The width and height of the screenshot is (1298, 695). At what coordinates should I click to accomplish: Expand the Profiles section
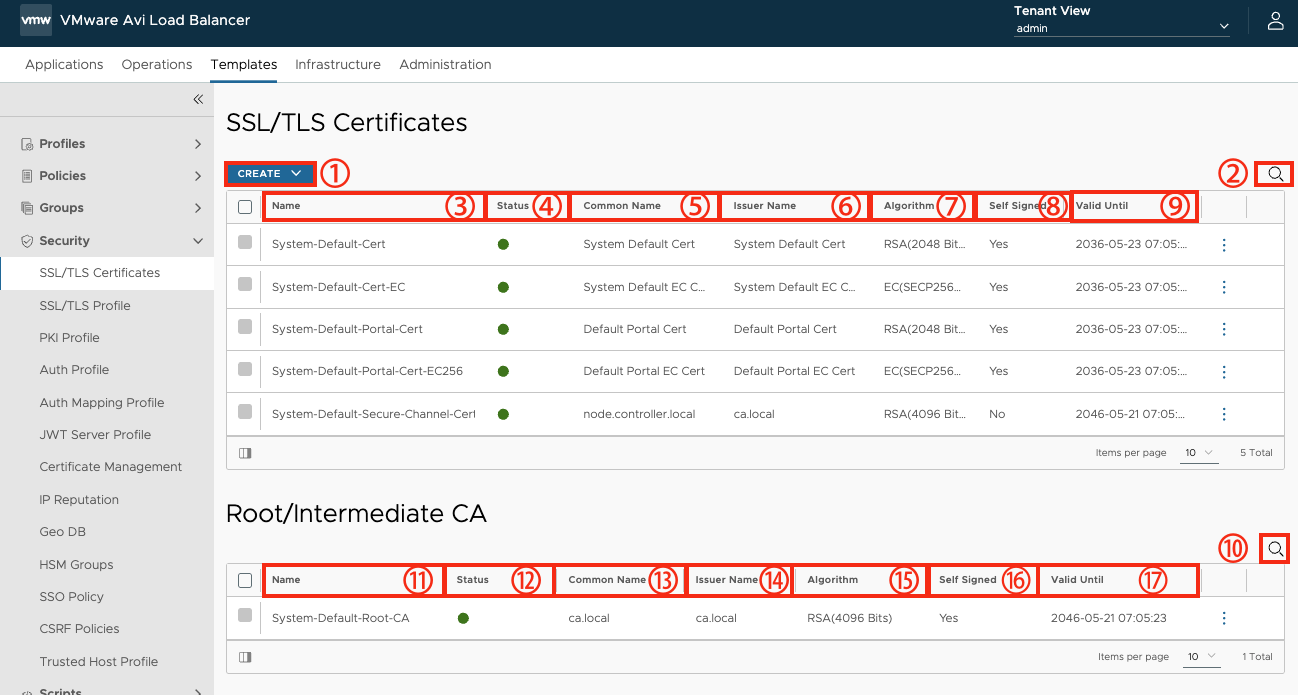pyautogui.click(x=198, y=144)
